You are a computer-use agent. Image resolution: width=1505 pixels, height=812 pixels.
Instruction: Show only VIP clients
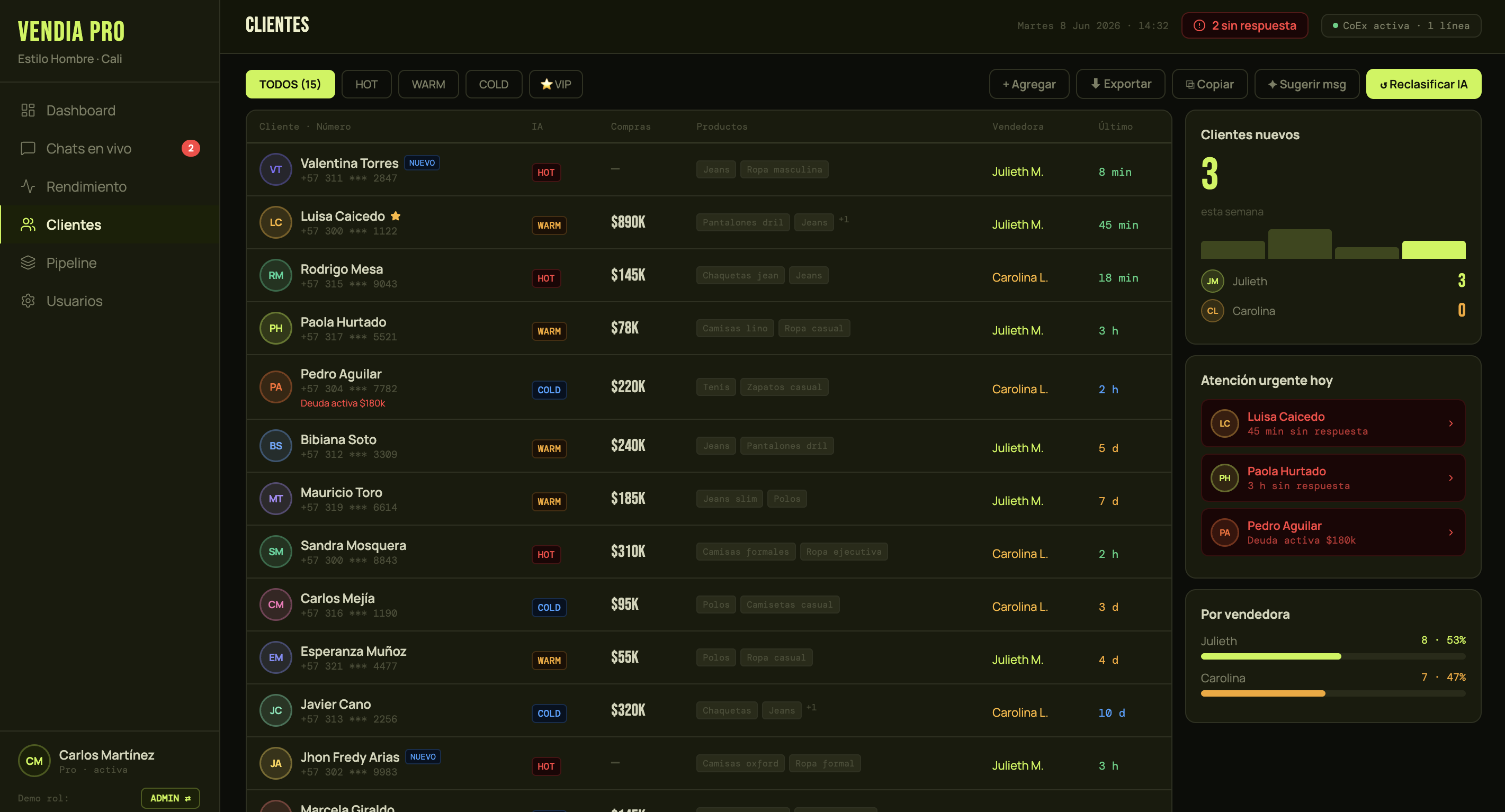coord(556,84)
